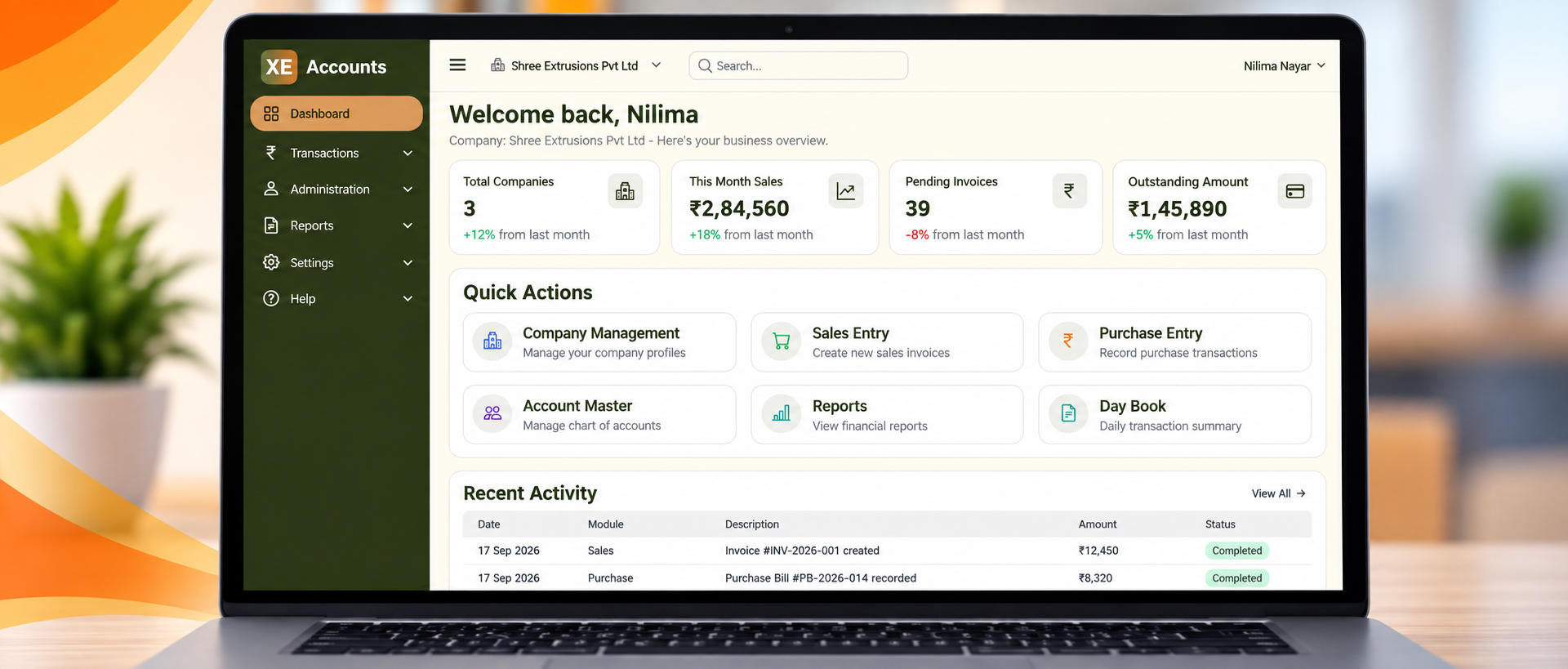This screenshot has height=669, width=1568.
Task: Open Company Management quick action
Action: (x=599, y=342)
